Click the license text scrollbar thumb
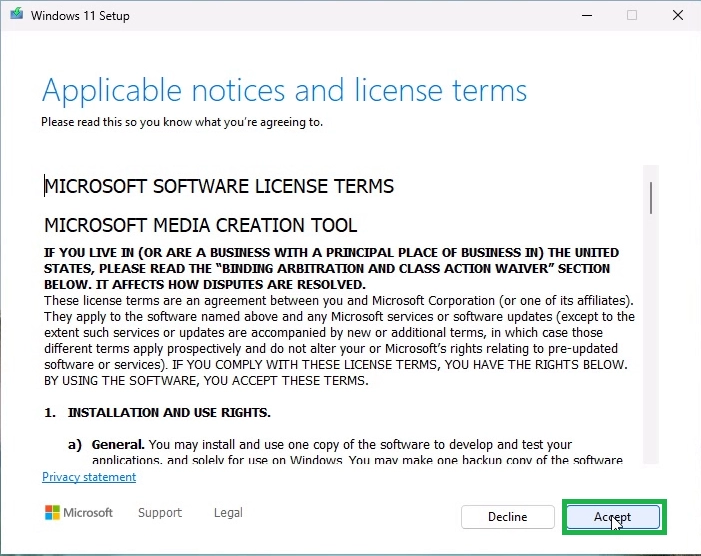The image size is (701, 556). coord(650,198)
